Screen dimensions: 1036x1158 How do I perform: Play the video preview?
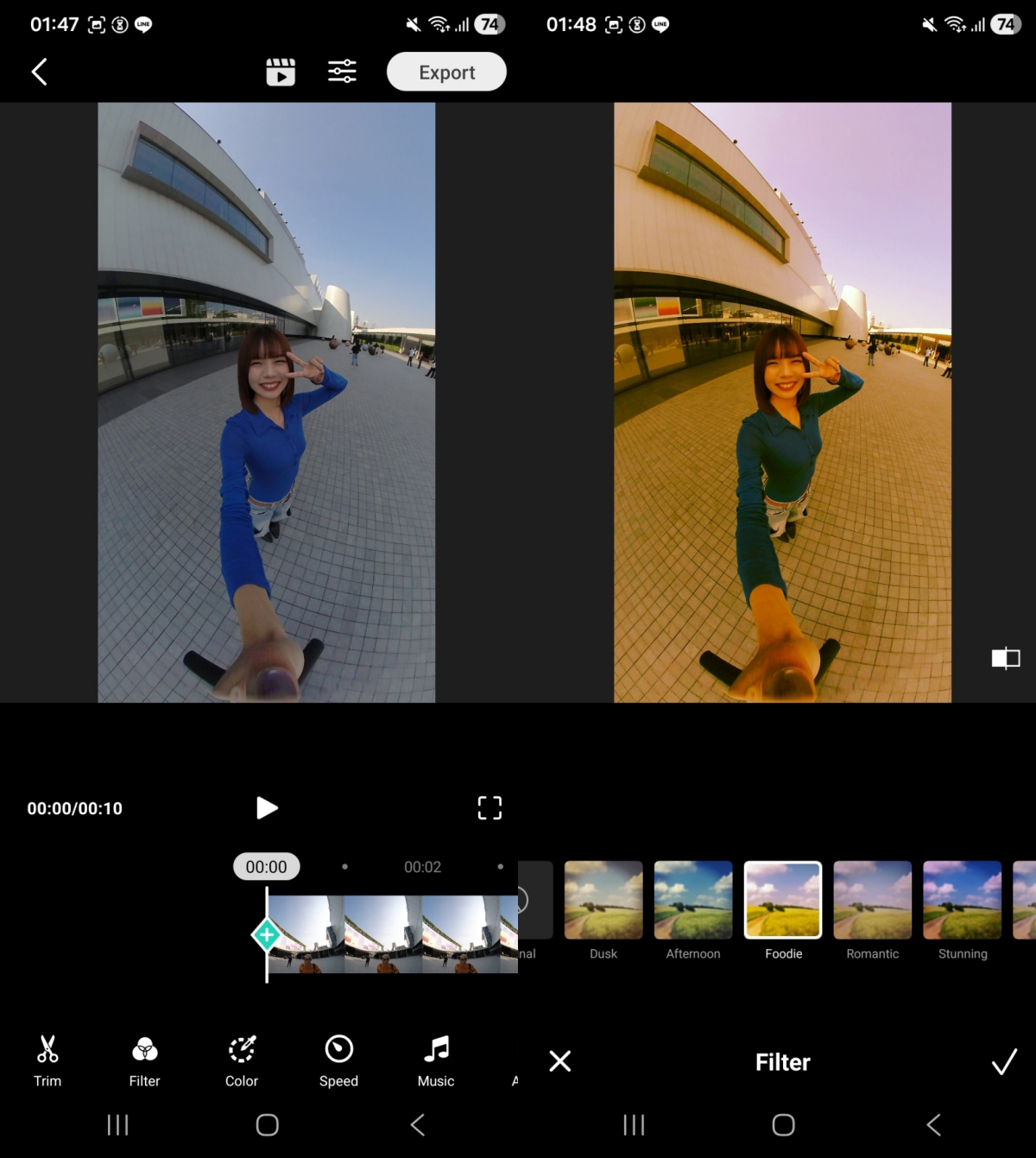[x=267, y=807]
